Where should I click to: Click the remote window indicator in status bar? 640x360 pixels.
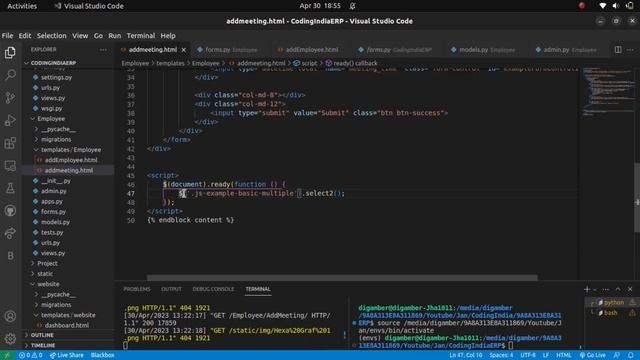click(7, 355)
